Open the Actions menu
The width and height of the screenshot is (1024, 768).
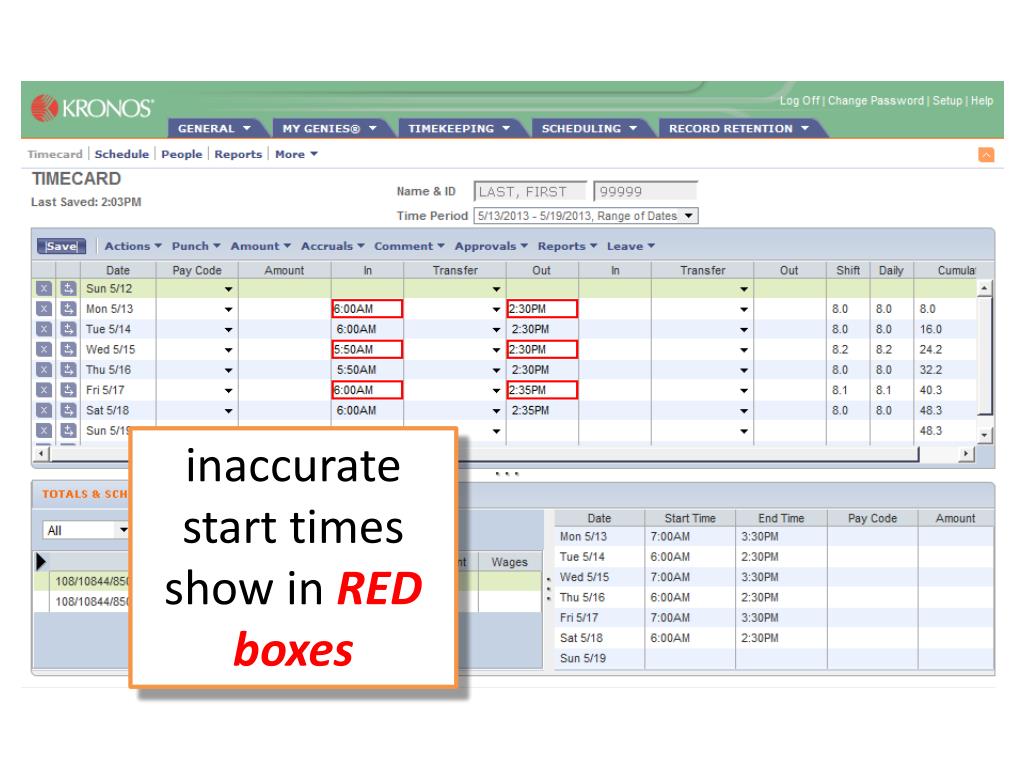[x=133, y=246]
